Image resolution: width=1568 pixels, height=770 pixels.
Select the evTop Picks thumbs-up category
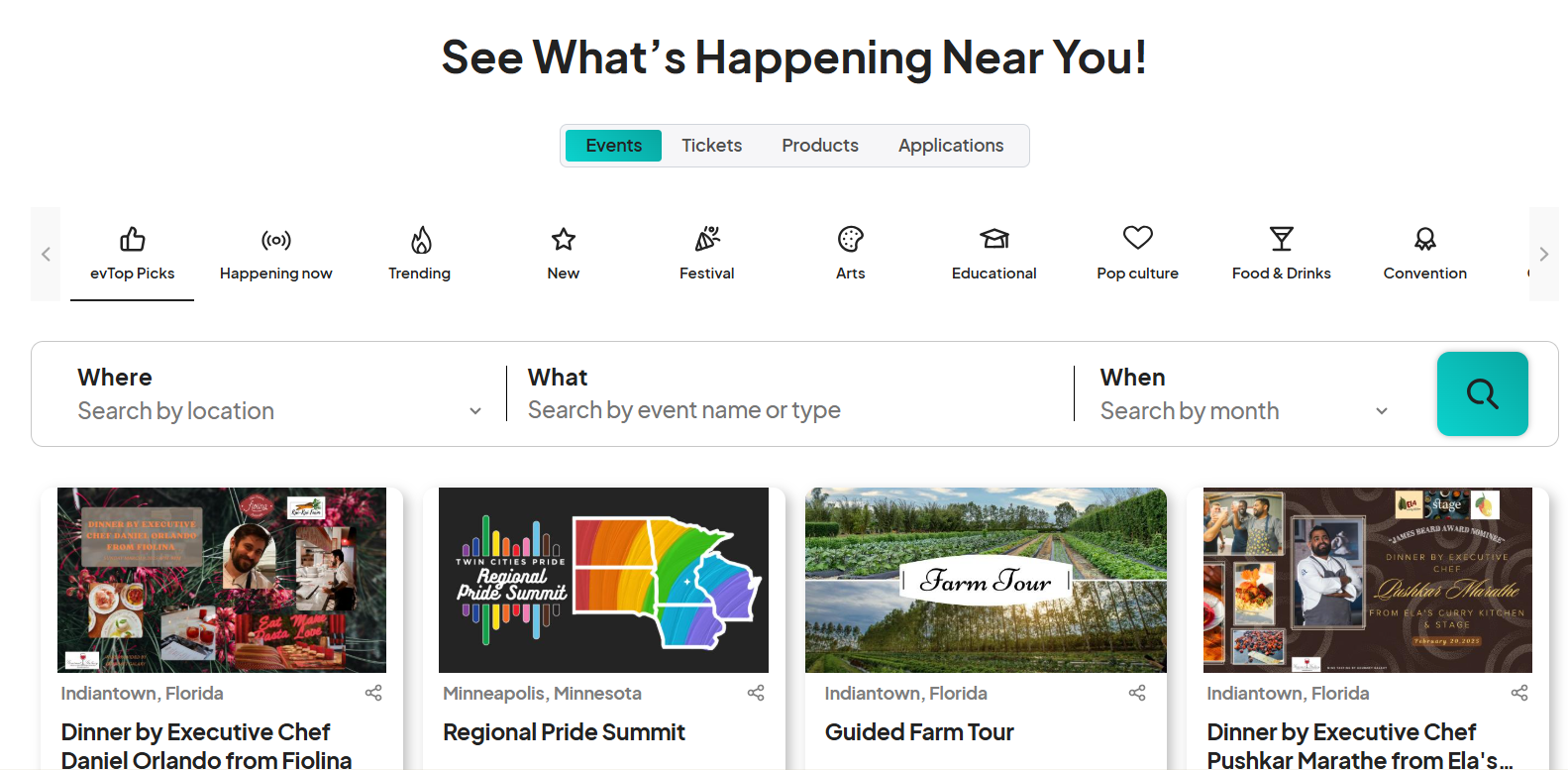tap(132, 254)
